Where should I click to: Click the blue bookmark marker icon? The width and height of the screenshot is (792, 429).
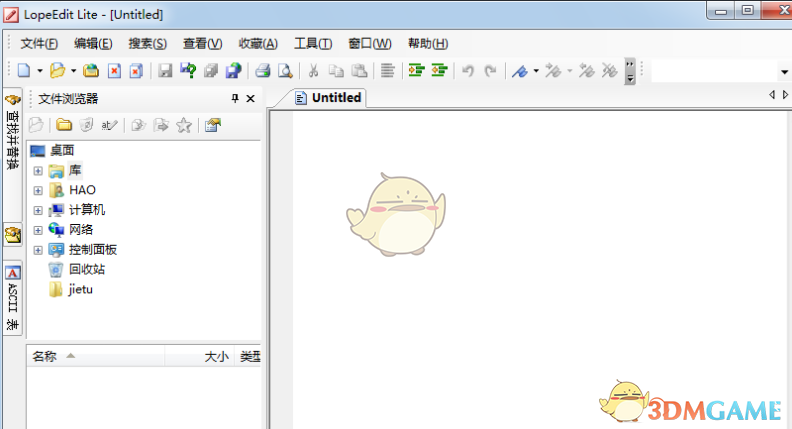pyautogui.click(x=519, y=71)
